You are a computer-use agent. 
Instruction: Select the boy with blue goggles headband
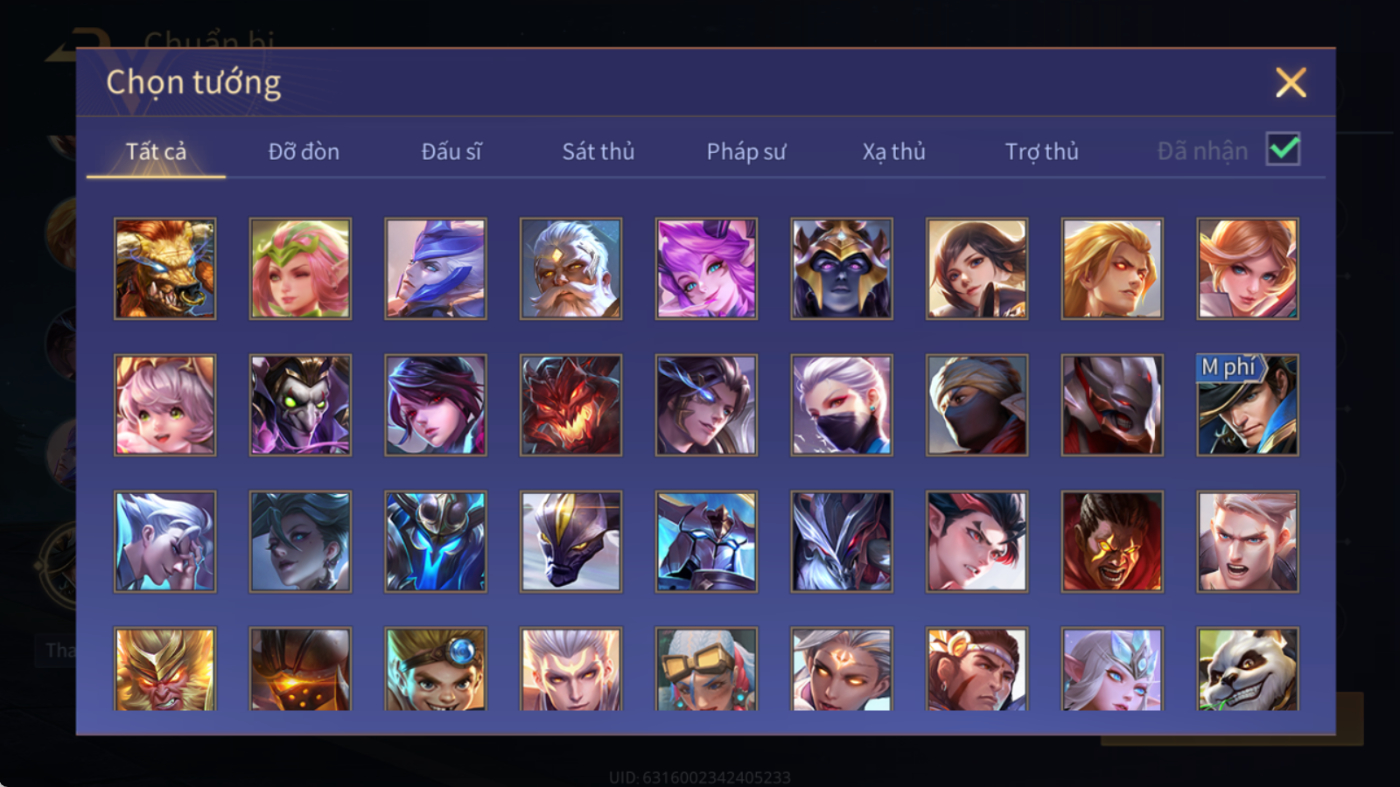coord(435,669)
